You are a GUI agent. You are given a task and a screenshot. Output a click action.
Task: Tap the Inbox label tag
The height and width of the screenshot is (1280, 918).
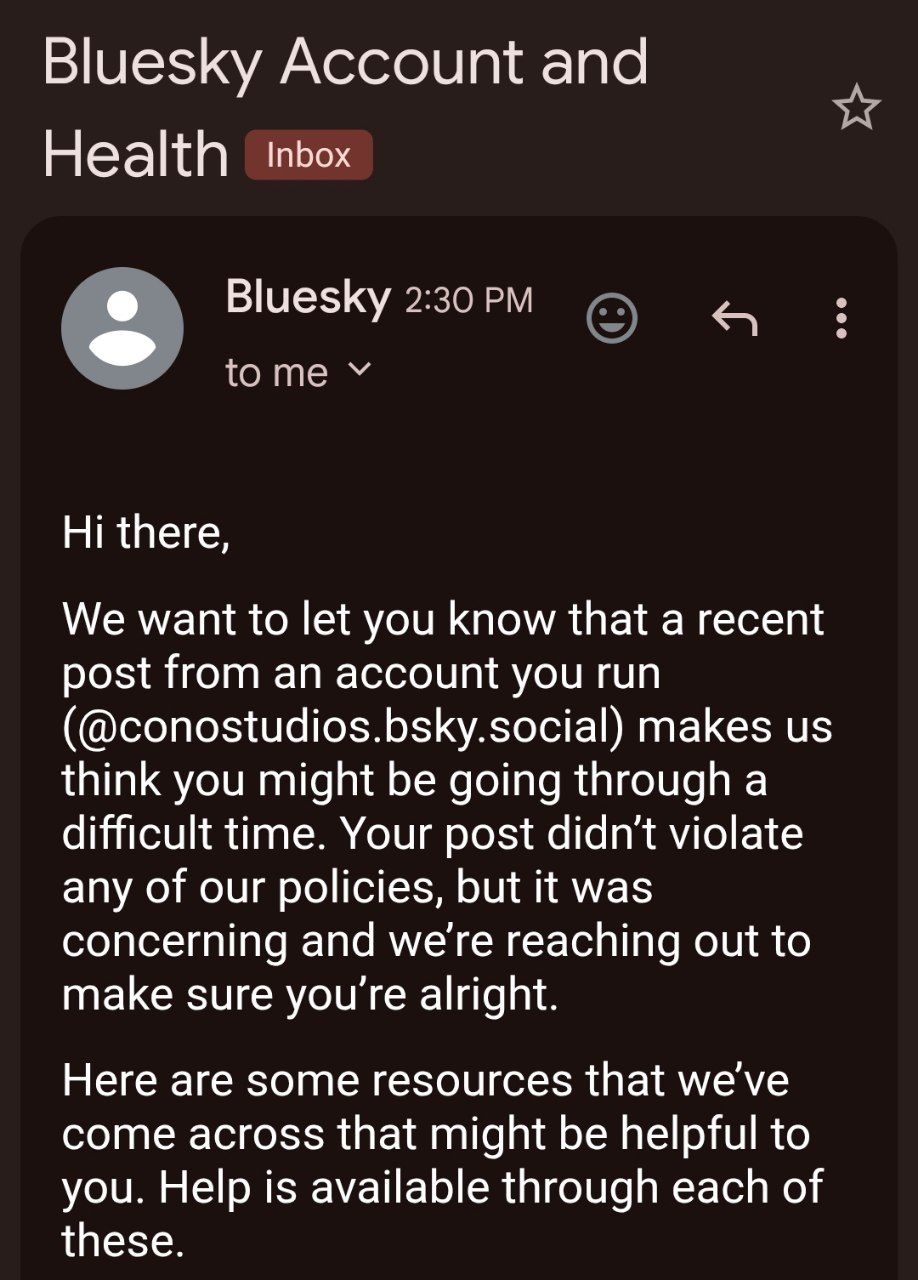click(308, 155)
